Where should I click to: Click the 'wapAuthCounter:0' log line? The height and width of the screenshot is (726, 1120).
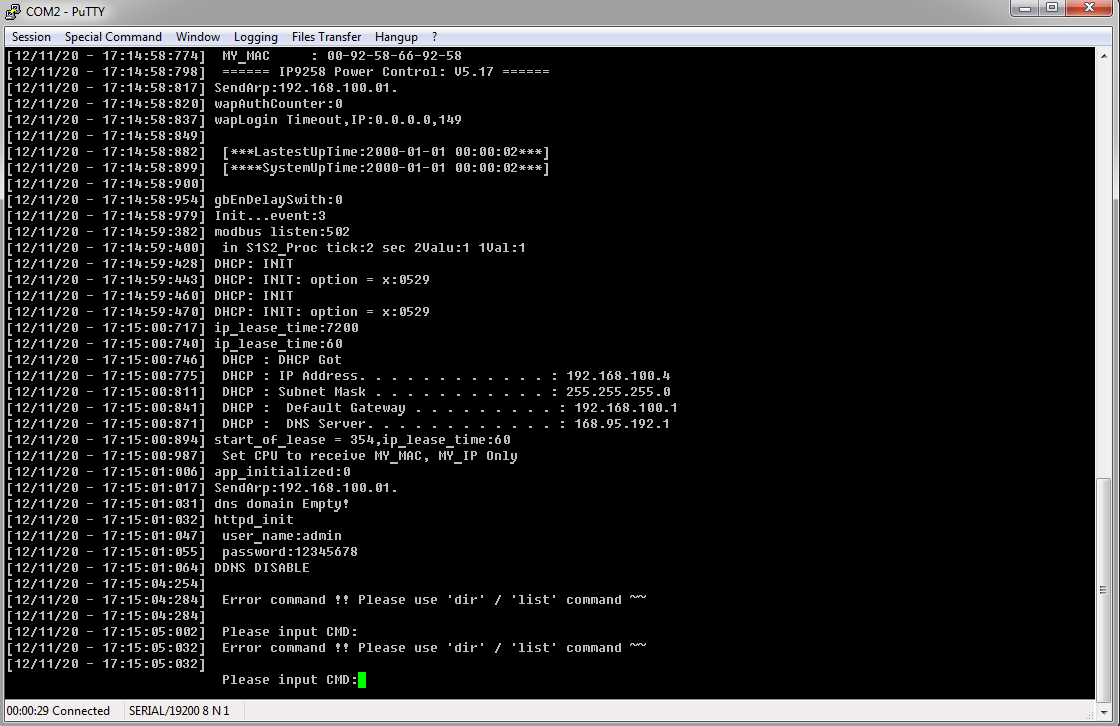(278, 104)
